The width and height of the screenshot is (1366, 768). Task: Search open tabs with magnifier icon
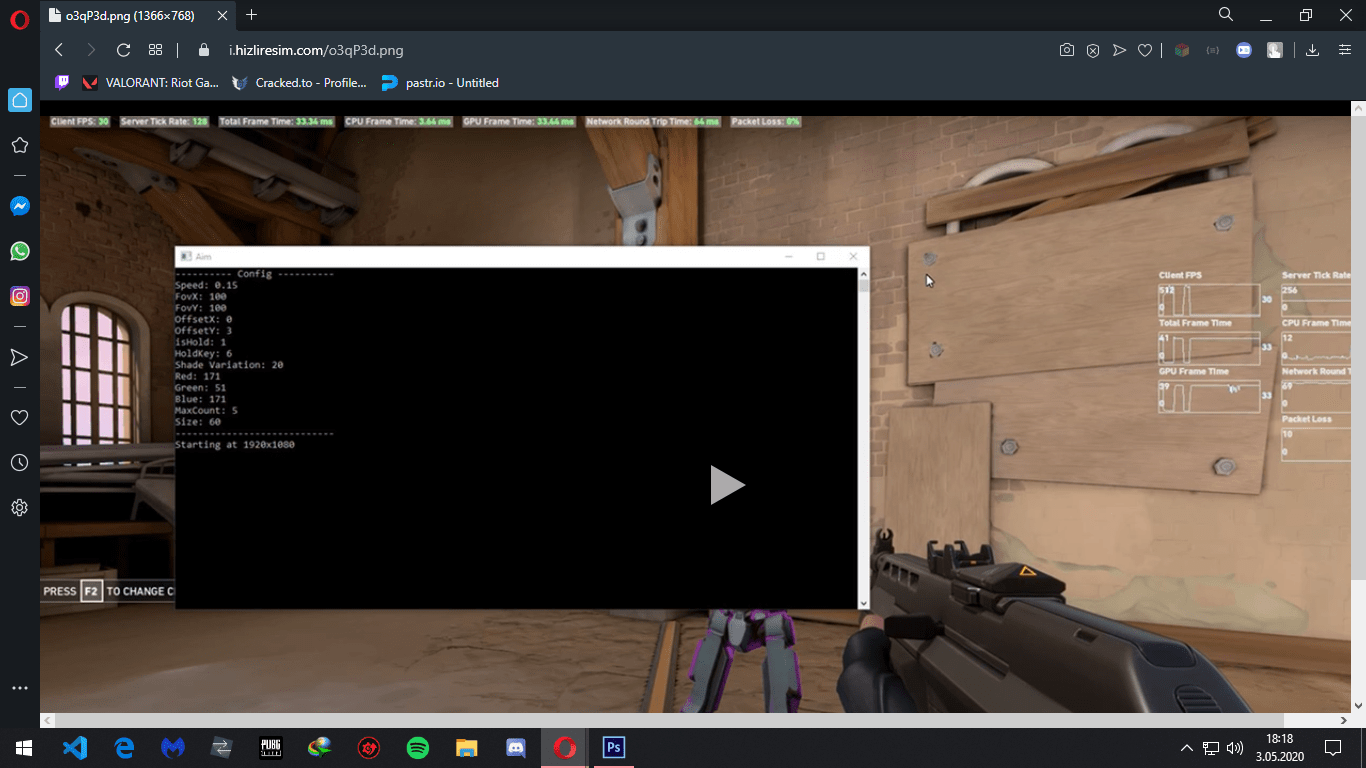tap(1226, 14)
